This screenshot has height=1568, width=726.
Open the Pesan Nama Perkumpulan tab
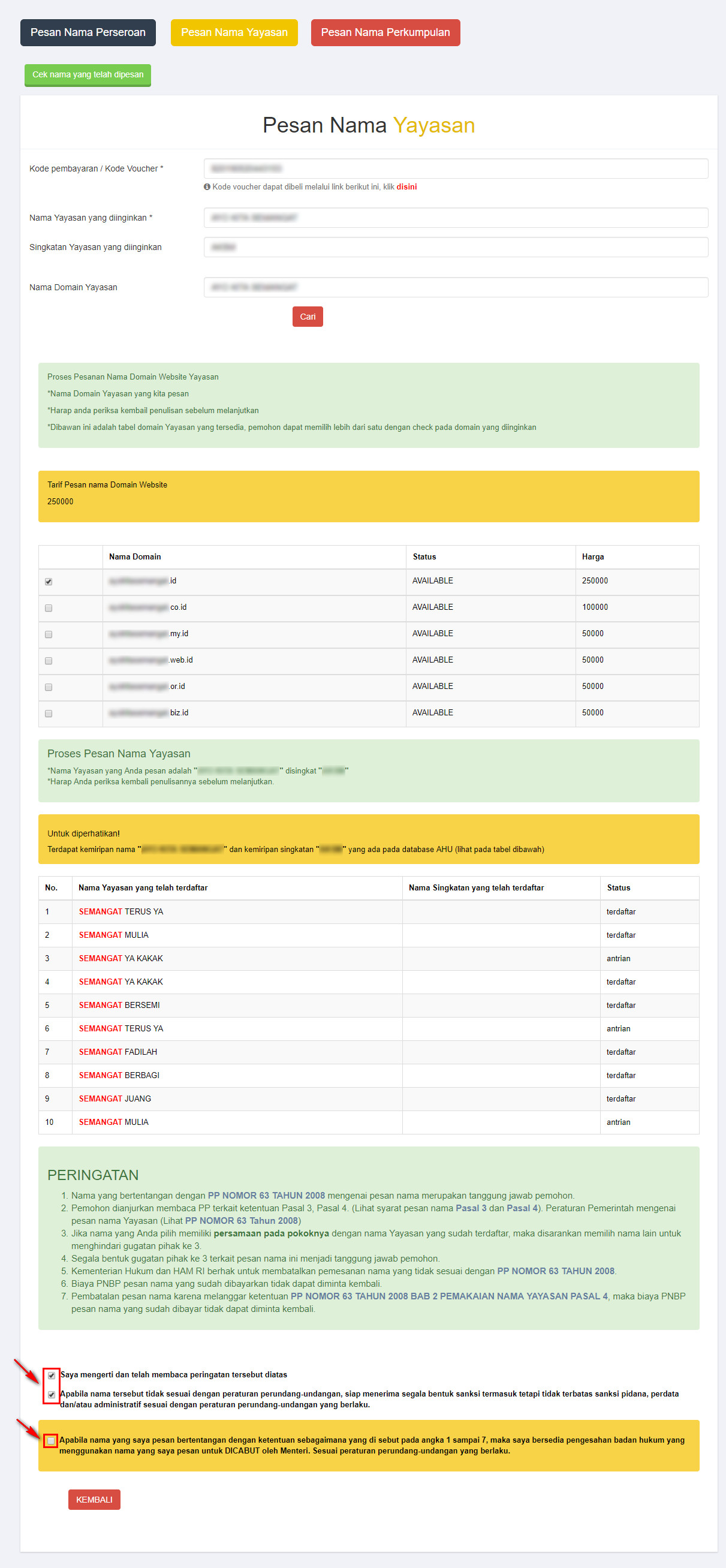pyautogui.click(x=385, y=32)
